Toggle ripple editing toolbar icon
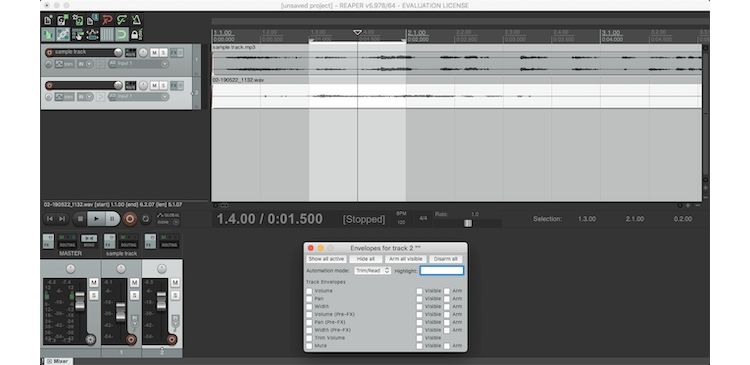This screenshot has width=750, height=365. [78, 34]
